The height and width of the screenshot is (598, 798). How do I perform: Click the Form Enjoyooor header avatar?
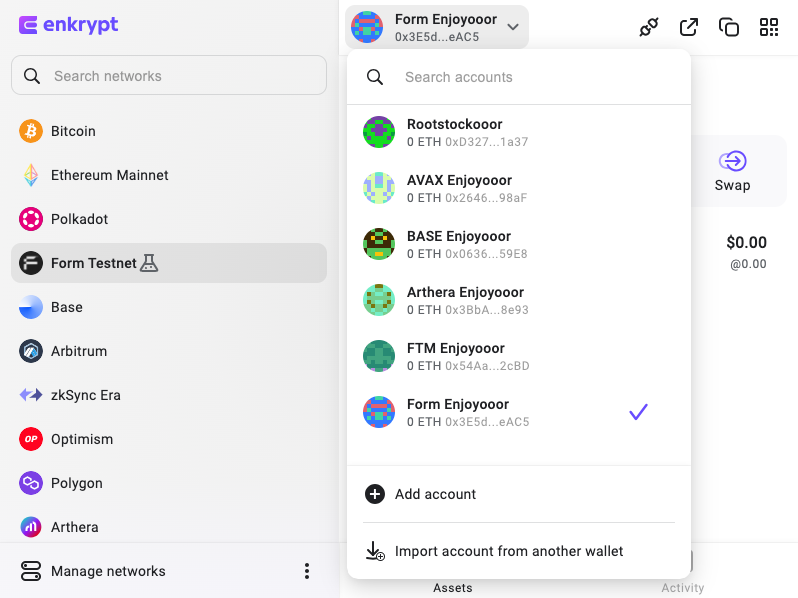click(367, 27)
